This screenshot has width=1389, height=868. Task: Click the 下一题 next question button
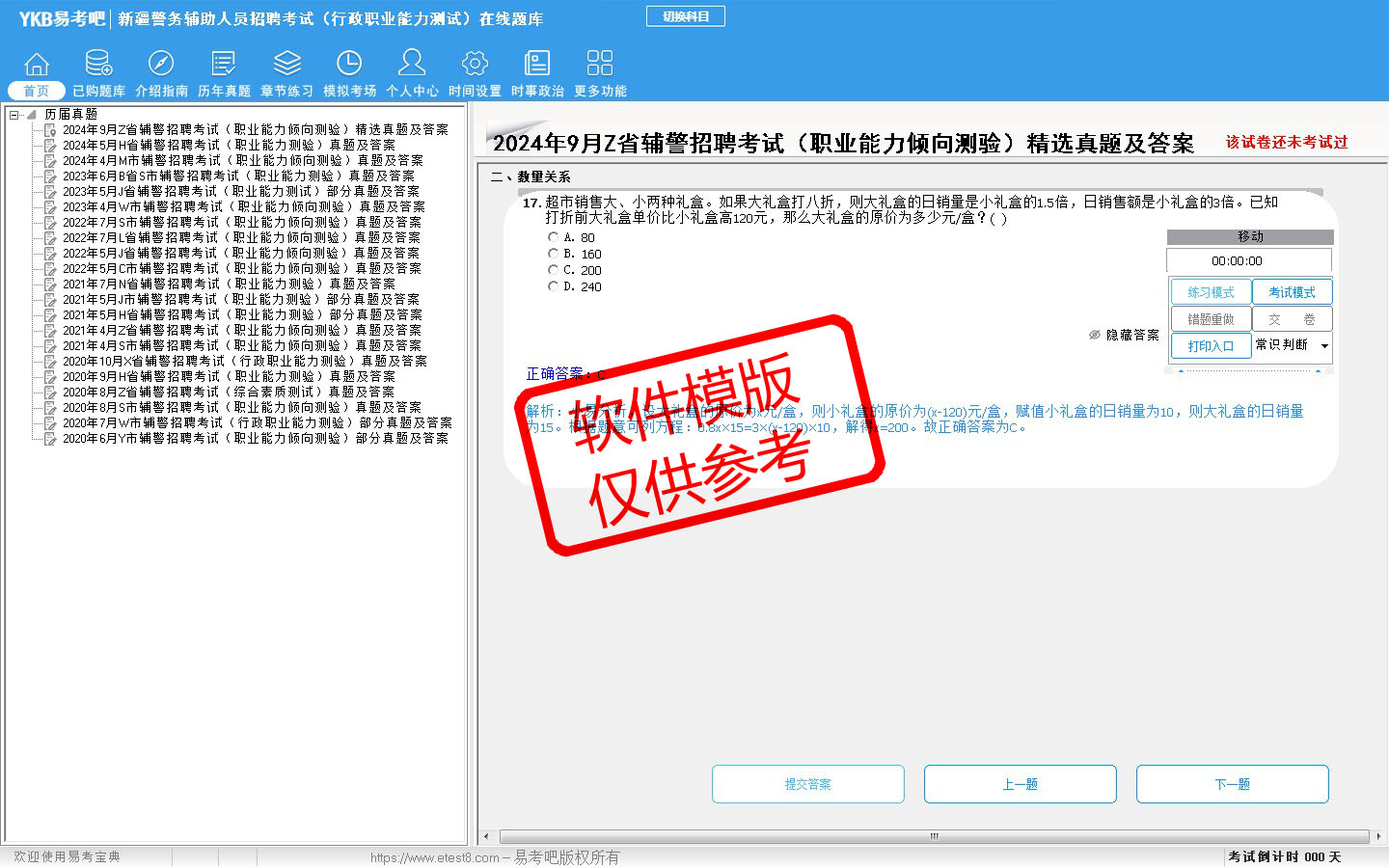tap(1232, 784)
